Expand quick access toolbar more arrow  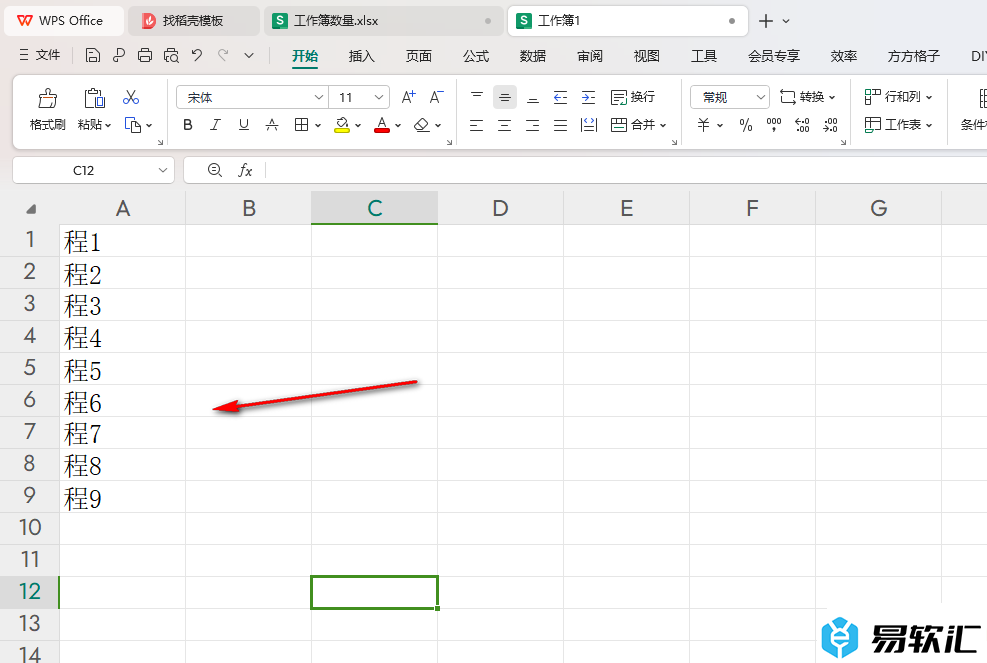click(249, 55)
